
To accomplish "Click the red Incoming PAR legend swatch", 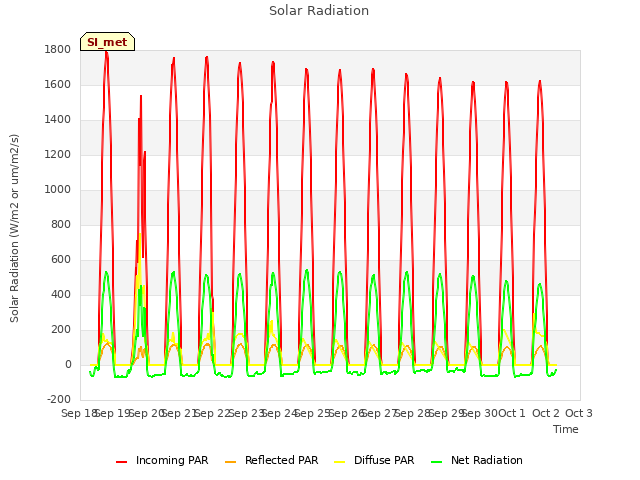I will click(122, 461).
